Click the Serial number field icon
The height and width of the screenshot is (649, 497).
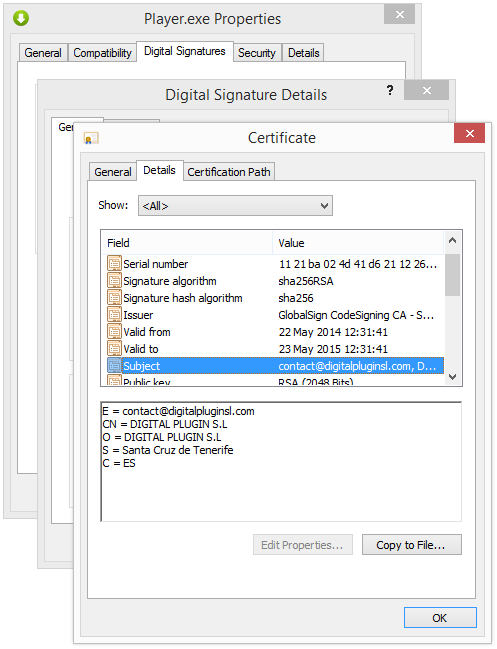(114, 263)
